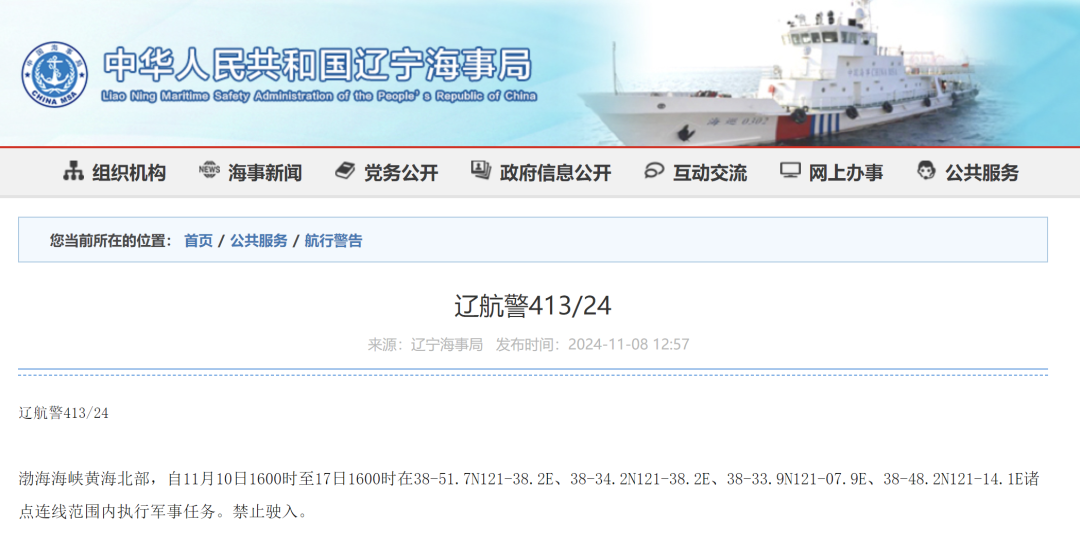
Task: Click the book icon beside 党务公开
Action: [345, 170]
